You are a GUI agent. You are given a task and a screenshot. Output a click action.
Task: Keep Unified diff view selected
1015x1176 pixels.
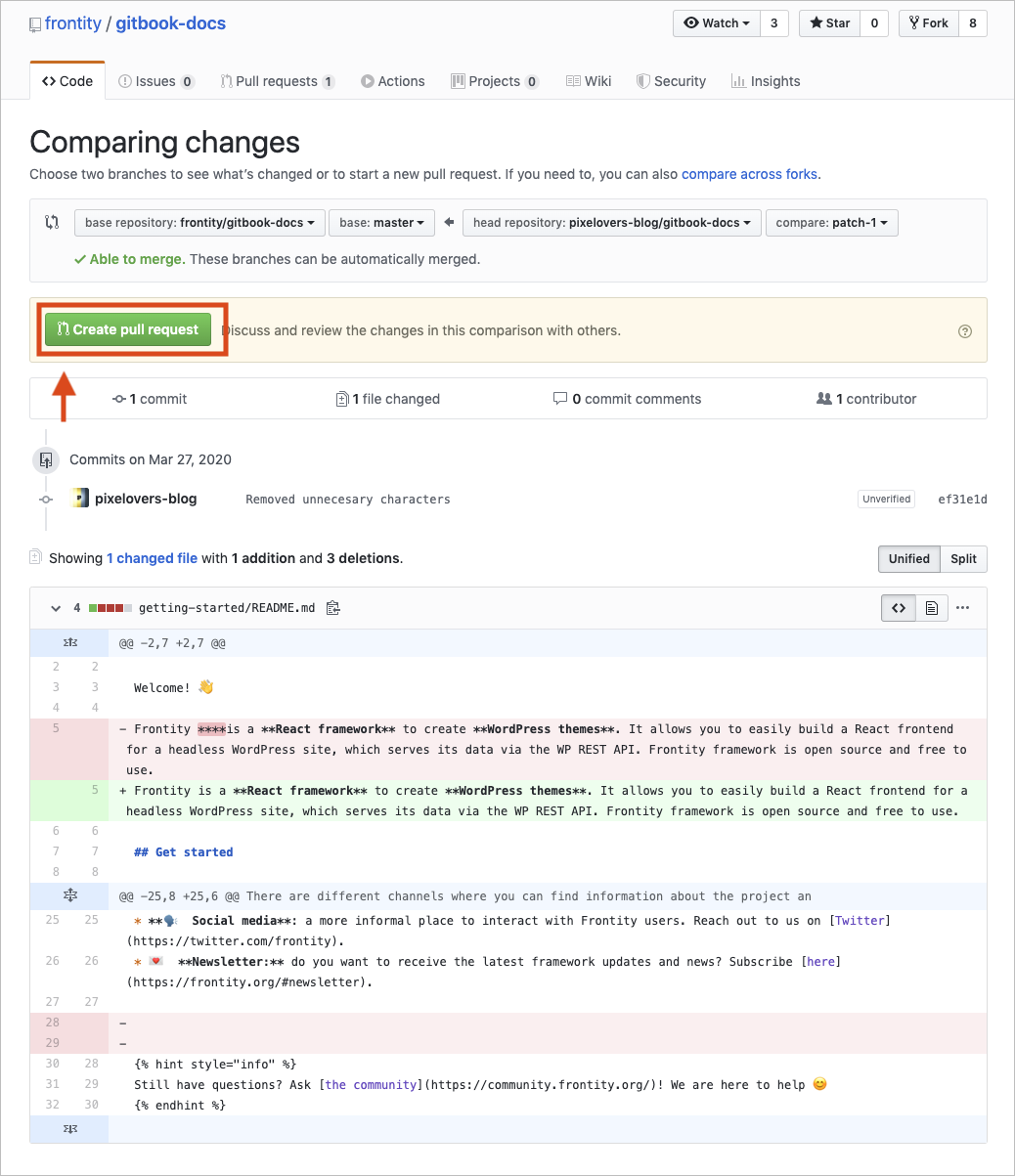click(908, 558)
